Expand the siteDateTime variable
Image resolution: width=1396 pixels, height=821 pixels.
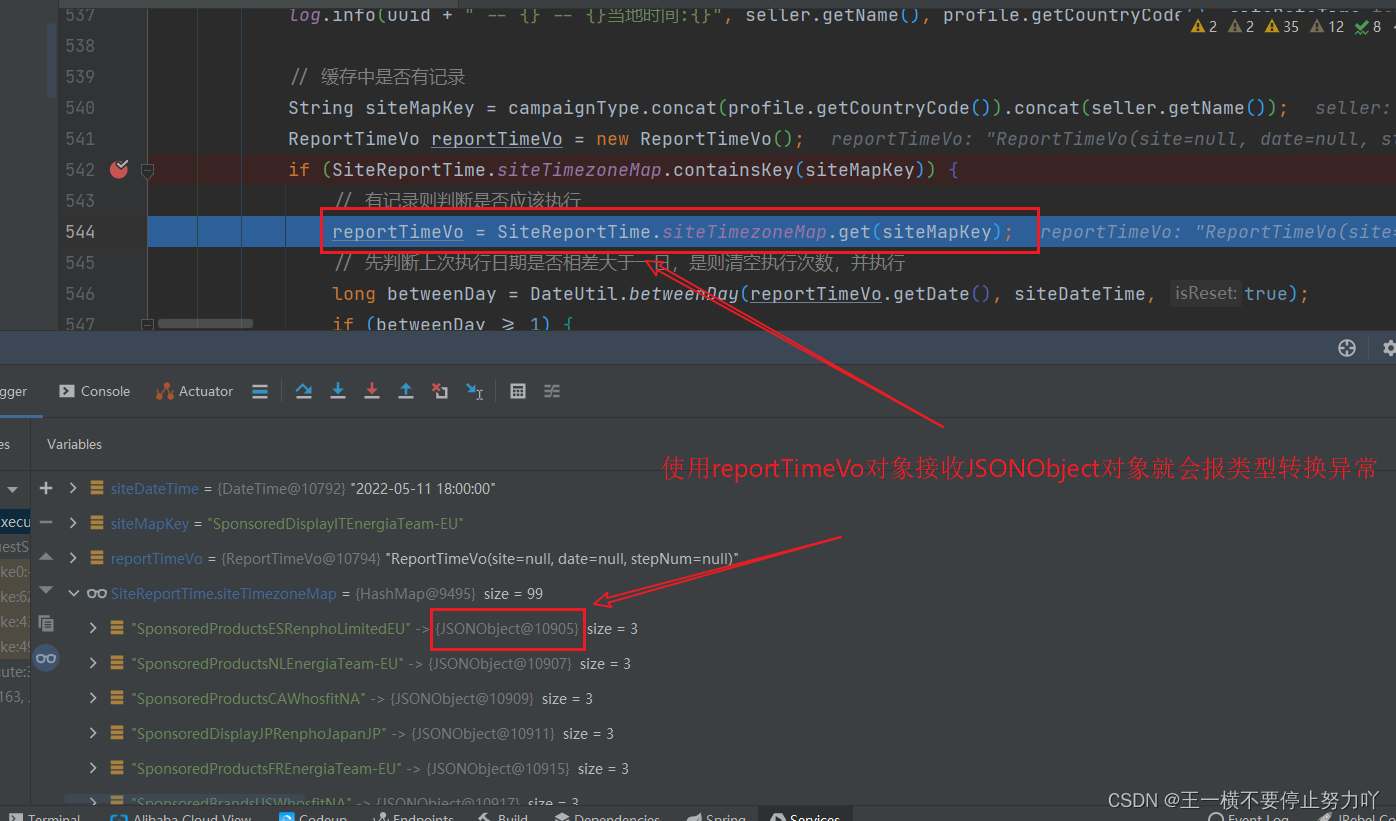[x=73, y=488]
